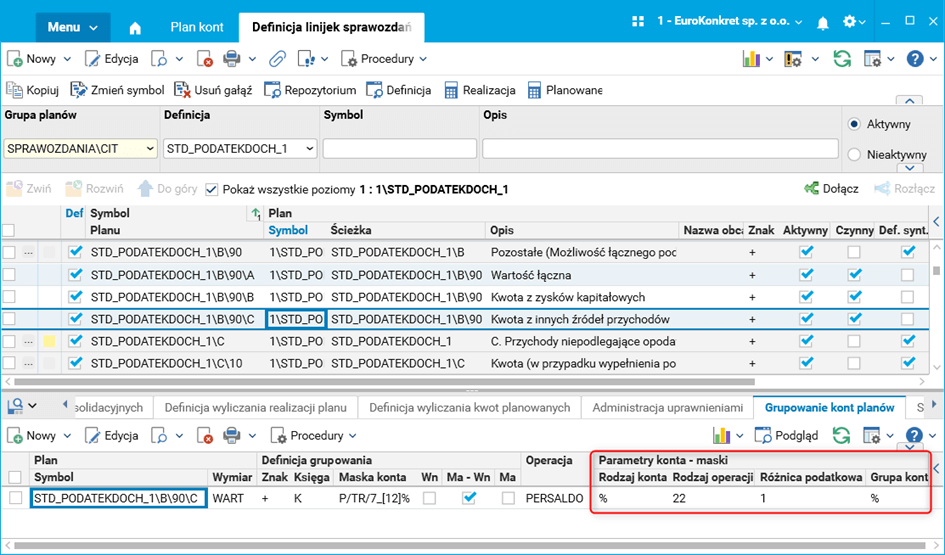Open Definicja wyliczania kwot planowanych tab
The image size is (945, 555).
[469, 407]
